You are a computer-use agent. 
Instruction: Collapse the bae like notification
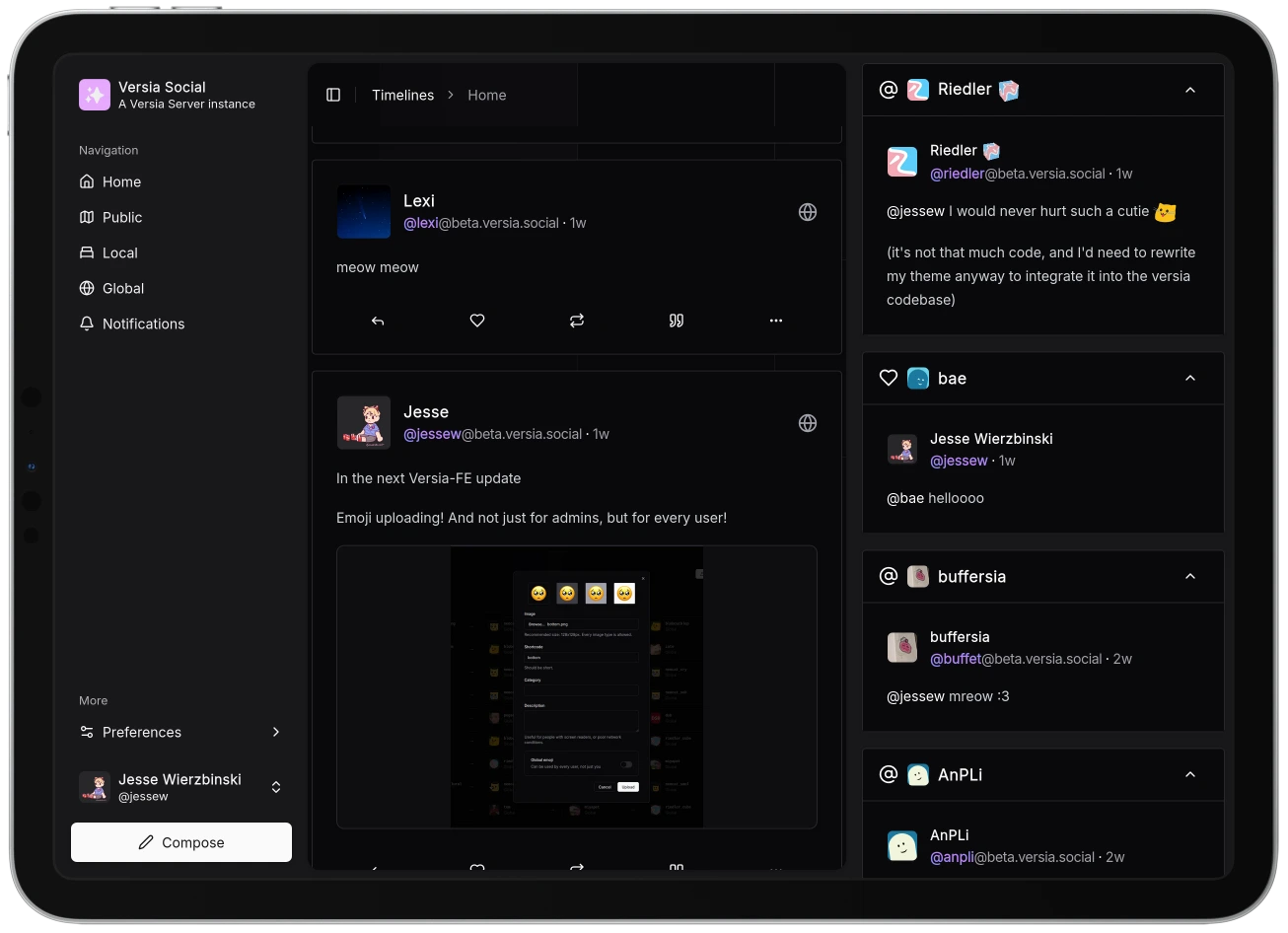(1190, 379)
